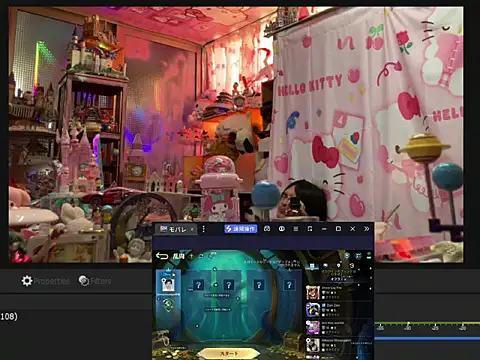Click the yellow スタート start button

pos(229,353)
